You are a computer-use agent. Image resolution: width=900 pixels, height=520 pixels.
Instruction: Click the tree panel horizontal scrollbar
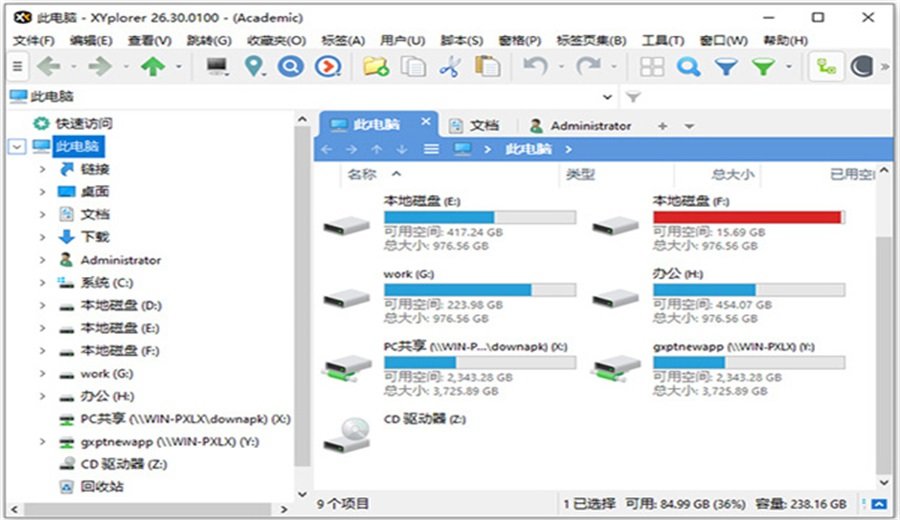(148, 509)
